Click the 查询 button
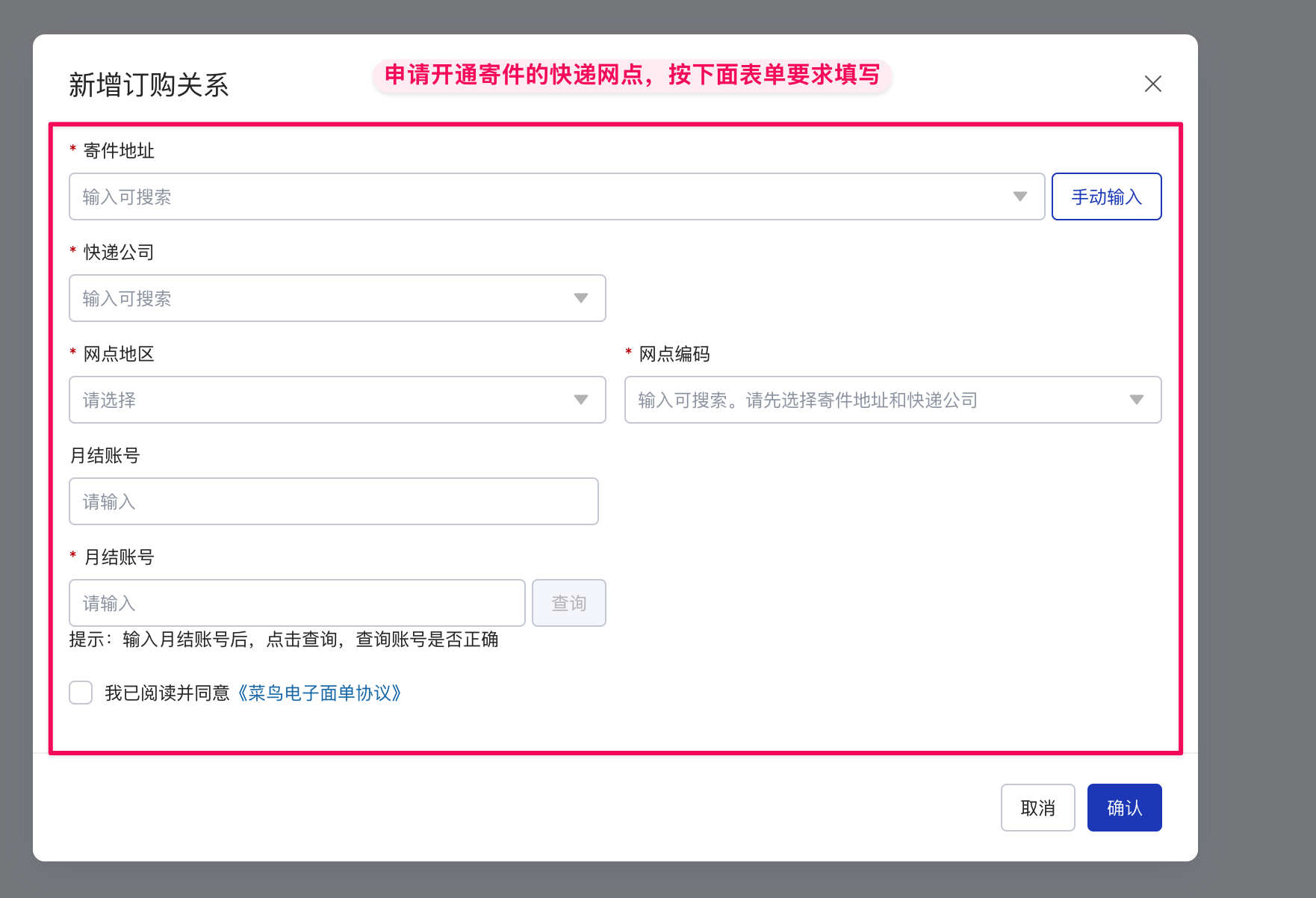Screen dimensions: 1316x898 pos(568,603)
